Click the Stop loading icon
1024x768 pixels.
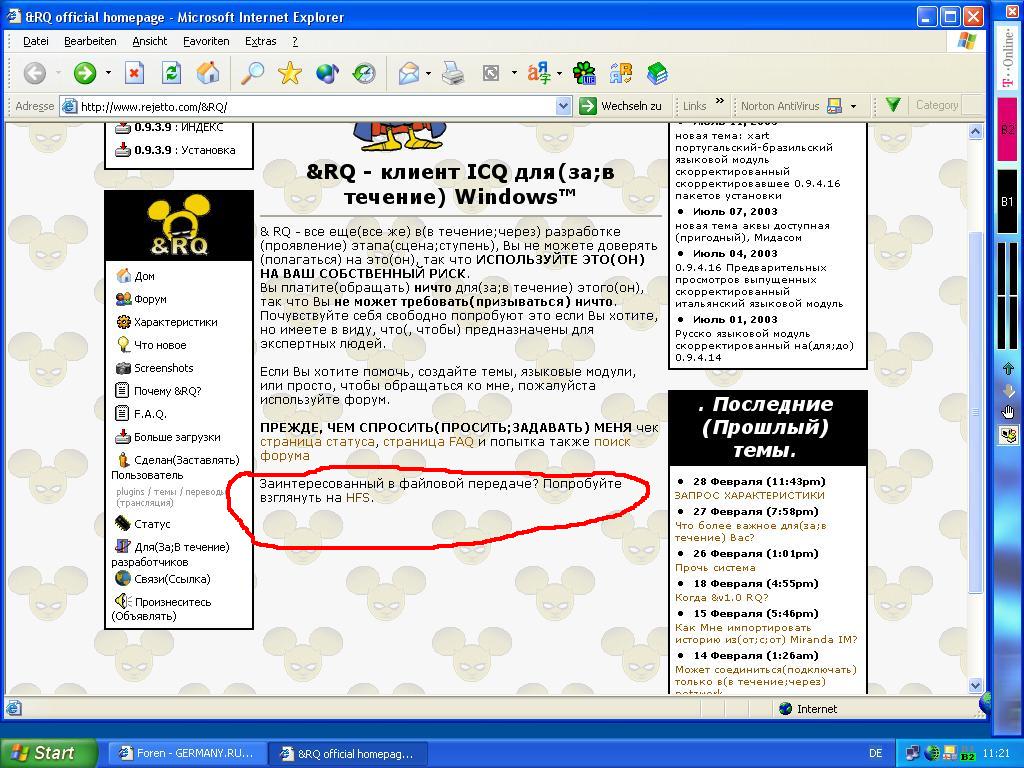point(135,73)
